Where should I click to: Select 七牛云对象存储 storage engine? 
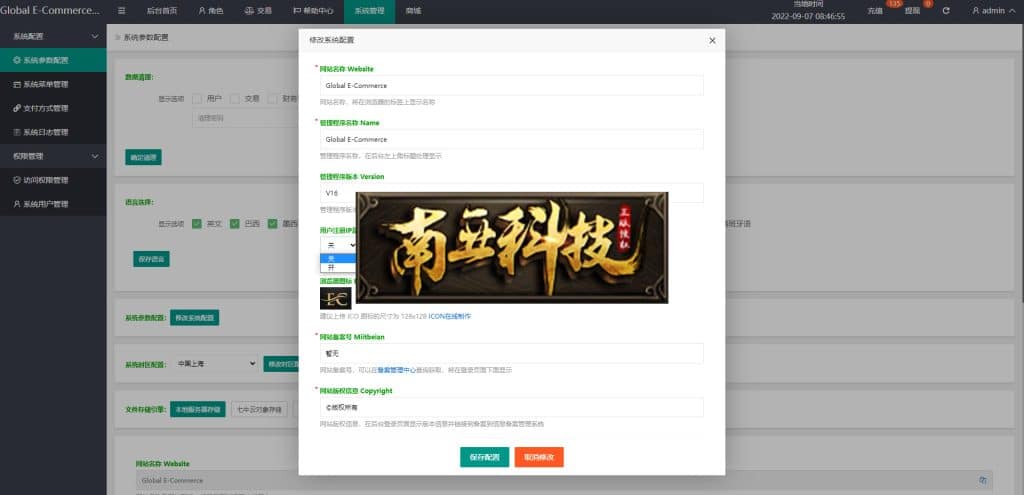(259, 409)
